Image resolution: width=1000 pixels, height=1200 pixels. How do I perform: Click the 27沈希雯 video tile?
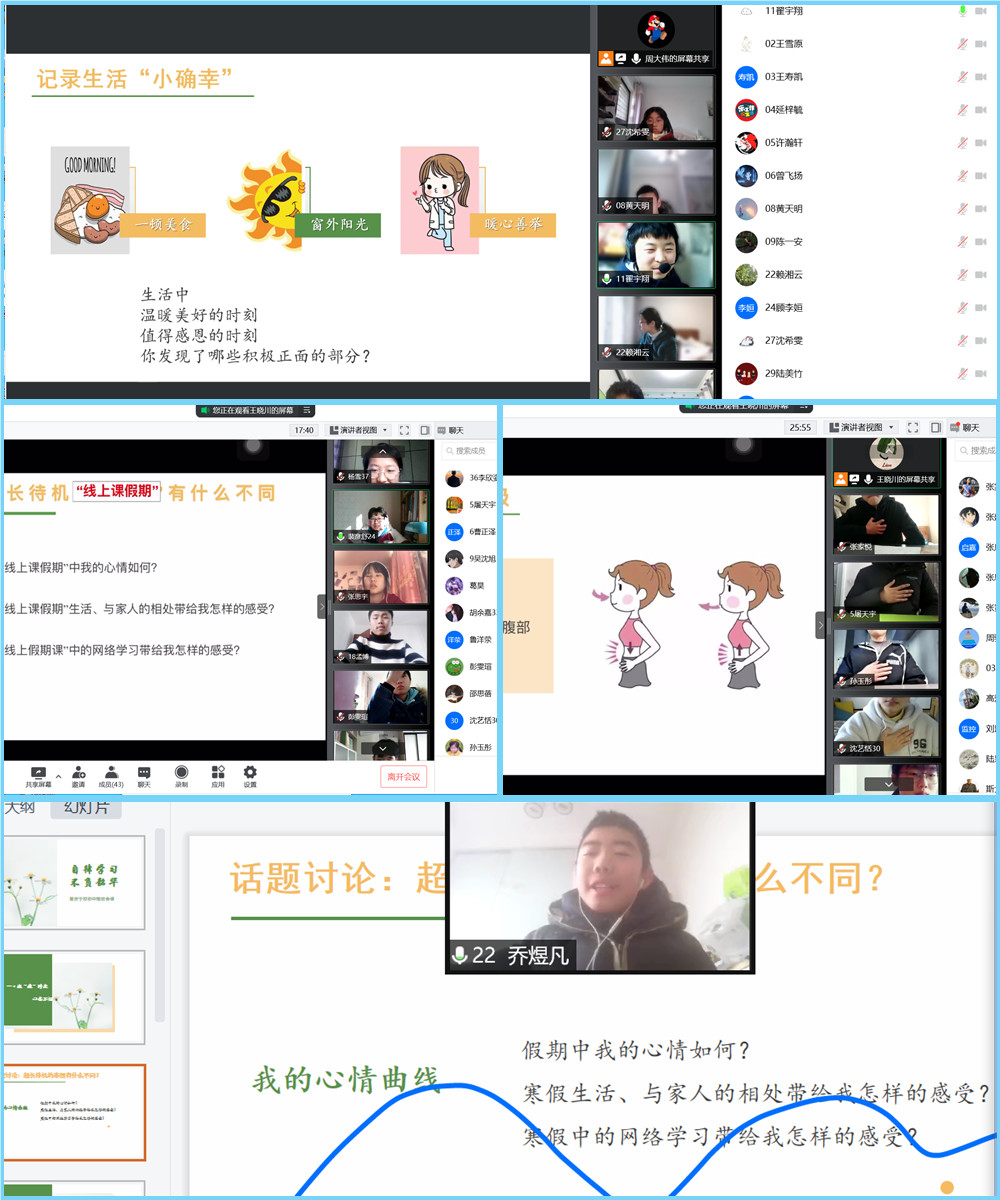point(656,108)
